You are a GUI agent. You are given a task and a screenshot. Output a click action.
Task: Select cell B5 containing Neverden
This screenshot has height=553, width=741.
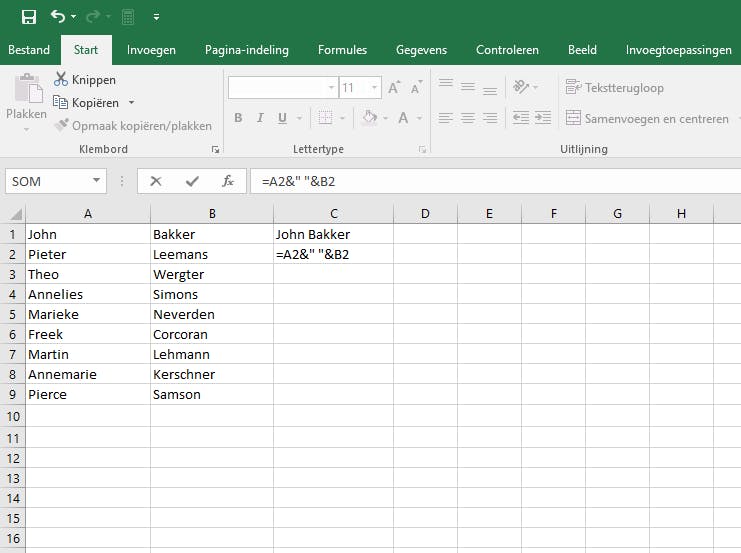(x=211, y=314)
